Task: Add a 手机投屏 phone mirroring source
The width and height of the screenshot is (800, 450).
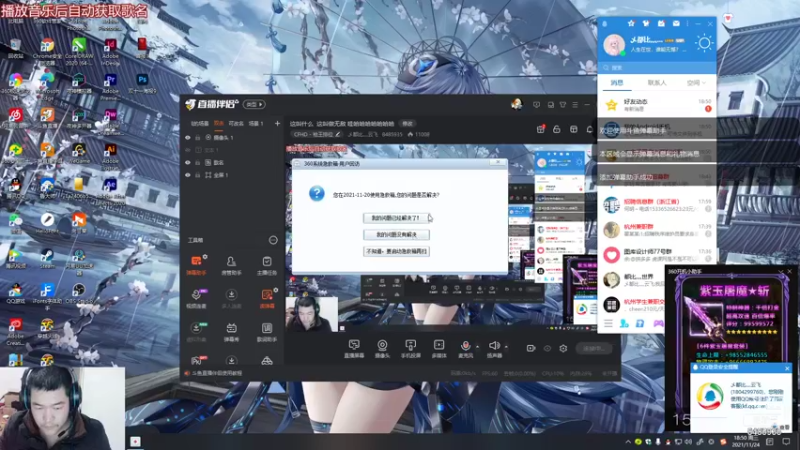Action: (x=410, y=349)
